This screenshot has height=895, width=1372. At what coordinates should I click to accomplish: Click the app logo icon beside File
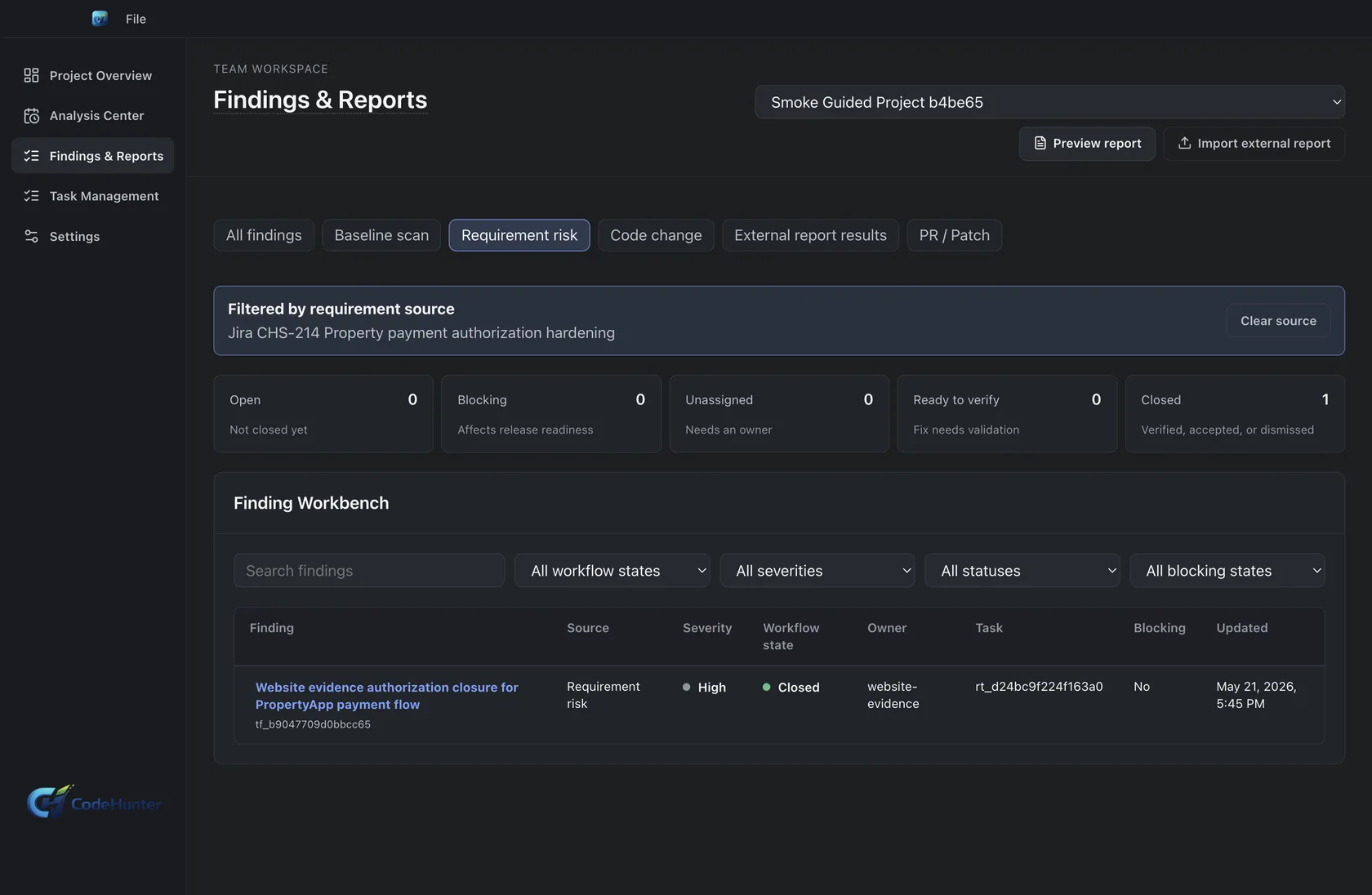[x=100, y=18]
